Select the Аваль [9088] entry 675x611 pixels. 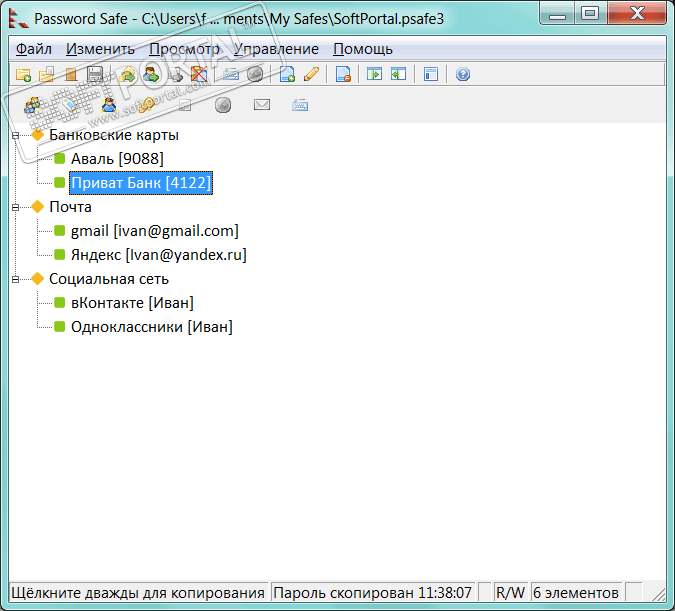pos(117,159)
